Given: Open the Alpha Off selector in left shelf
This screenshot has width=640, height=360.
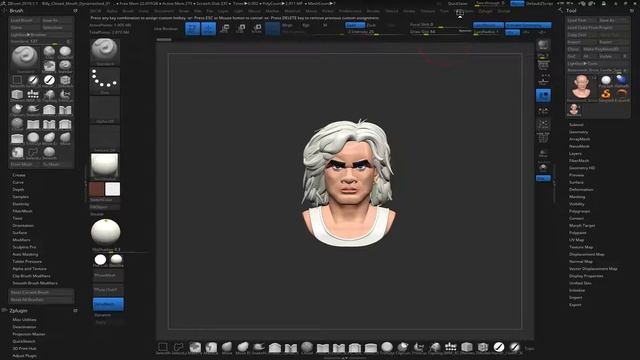Looking at the screenshot, I should pyautogui.click(x=105, y=109).
